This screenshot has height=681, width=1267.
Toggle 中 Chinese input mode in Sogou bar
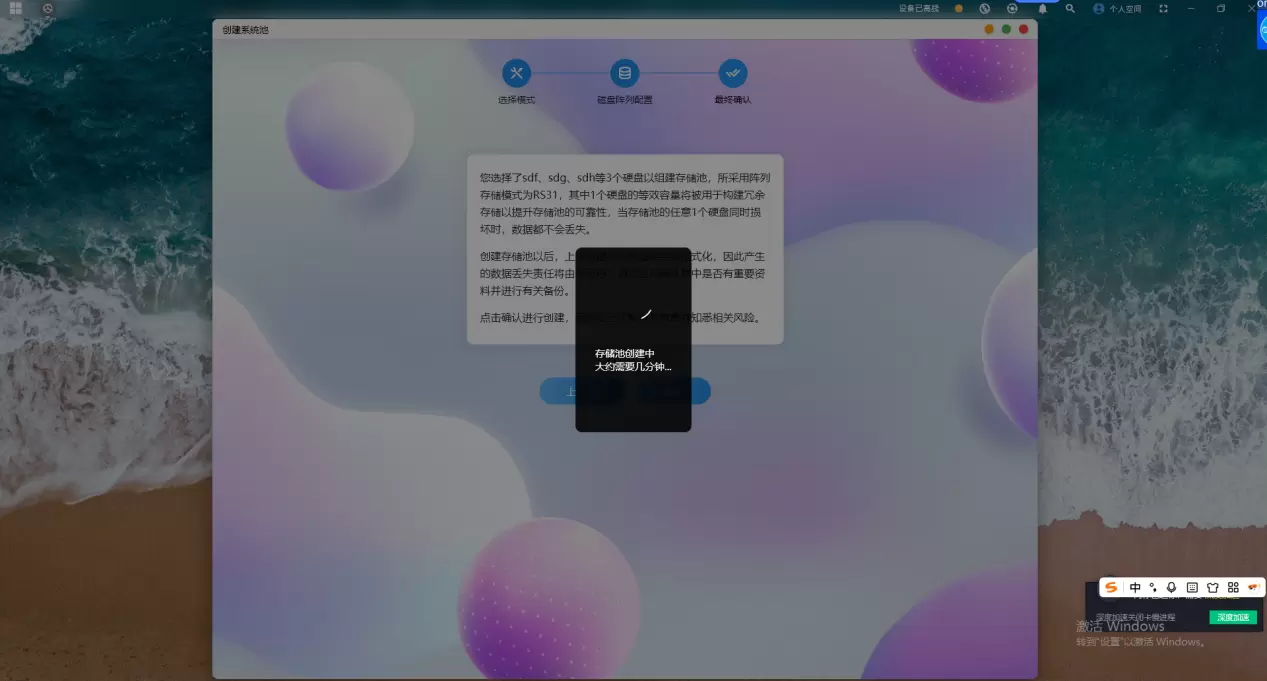[x=1135, y=587]
